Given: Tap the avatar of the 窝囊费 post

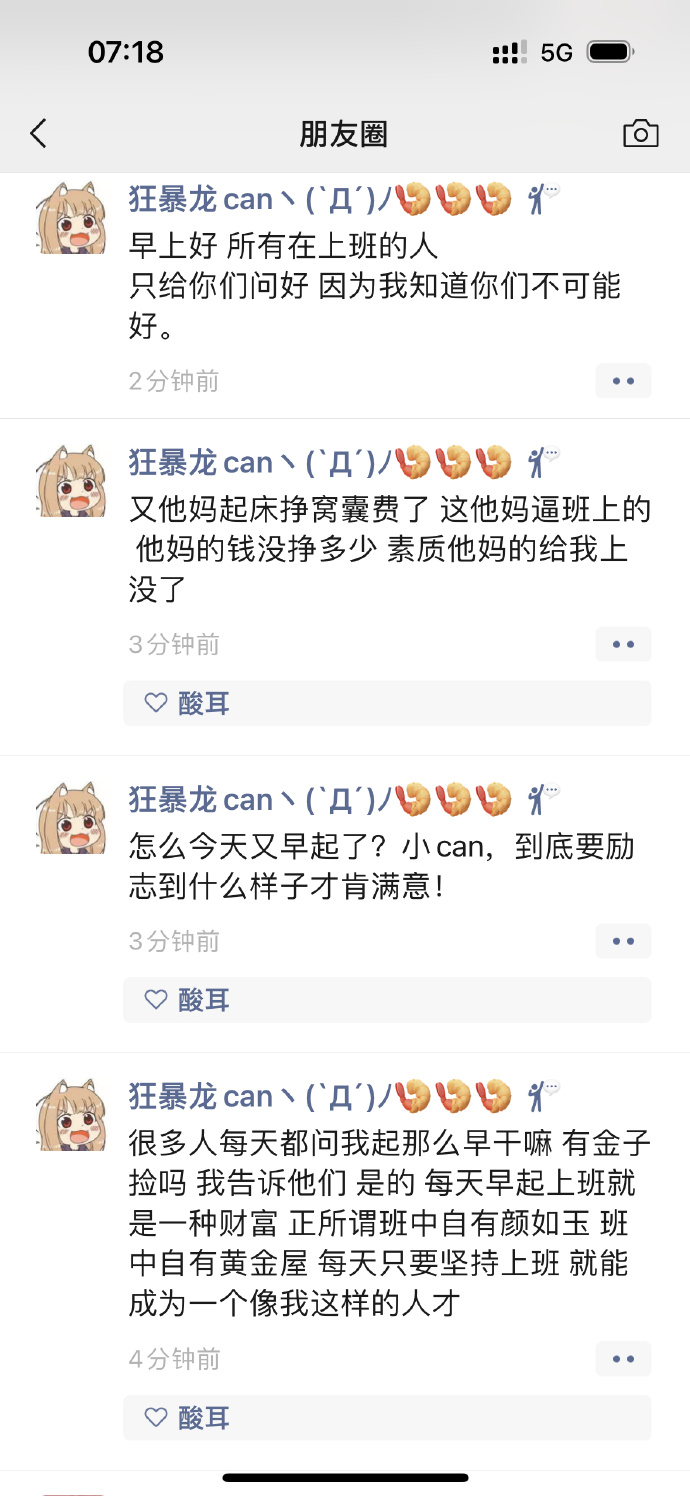Looking at the screenshot, I should pyautogui.click(x=72, y=481).
